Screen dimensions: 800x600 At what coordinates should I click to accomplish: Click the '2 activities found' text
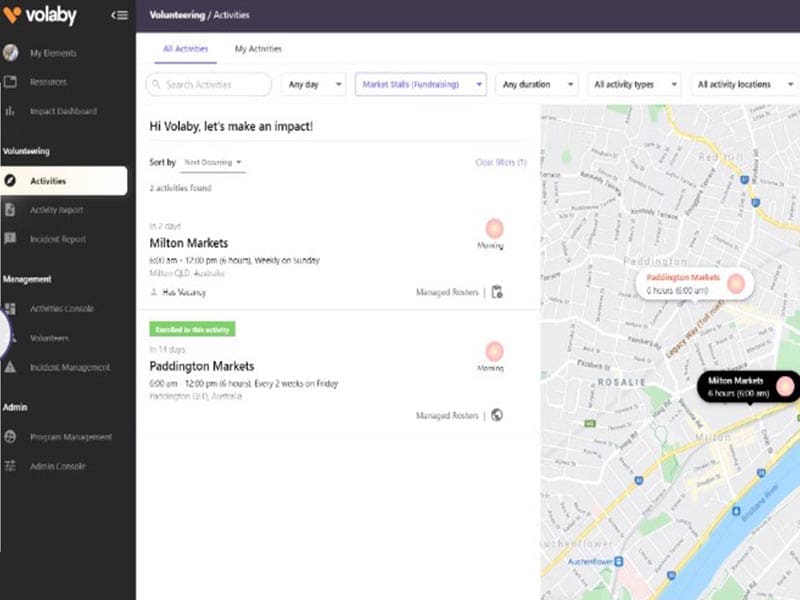pyautogui.click(x=181, y=188)
